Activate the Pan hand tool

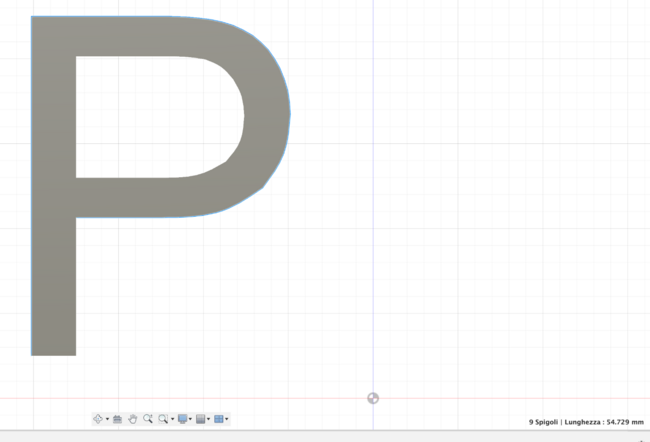point(133,419)
